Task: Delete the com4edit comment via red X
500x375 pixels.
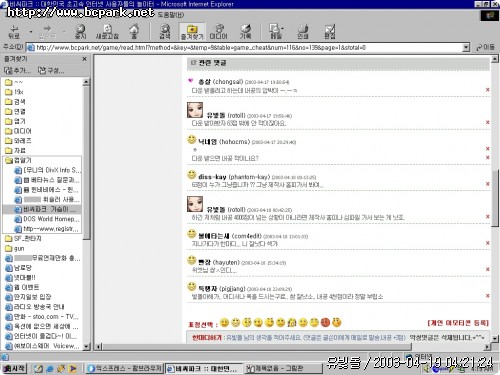Action: tap(487, 243)
